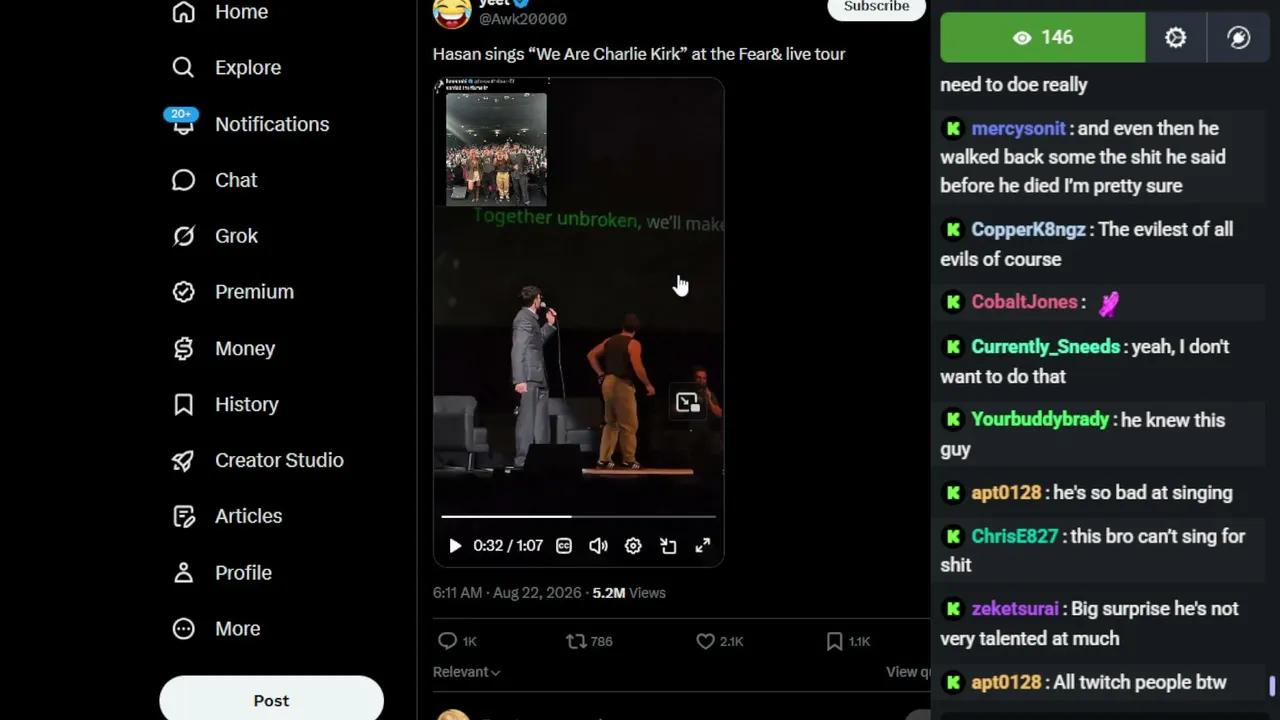Select the username Yourbuddybrady in chat

pyautogui.click(x=1040, y=420)
